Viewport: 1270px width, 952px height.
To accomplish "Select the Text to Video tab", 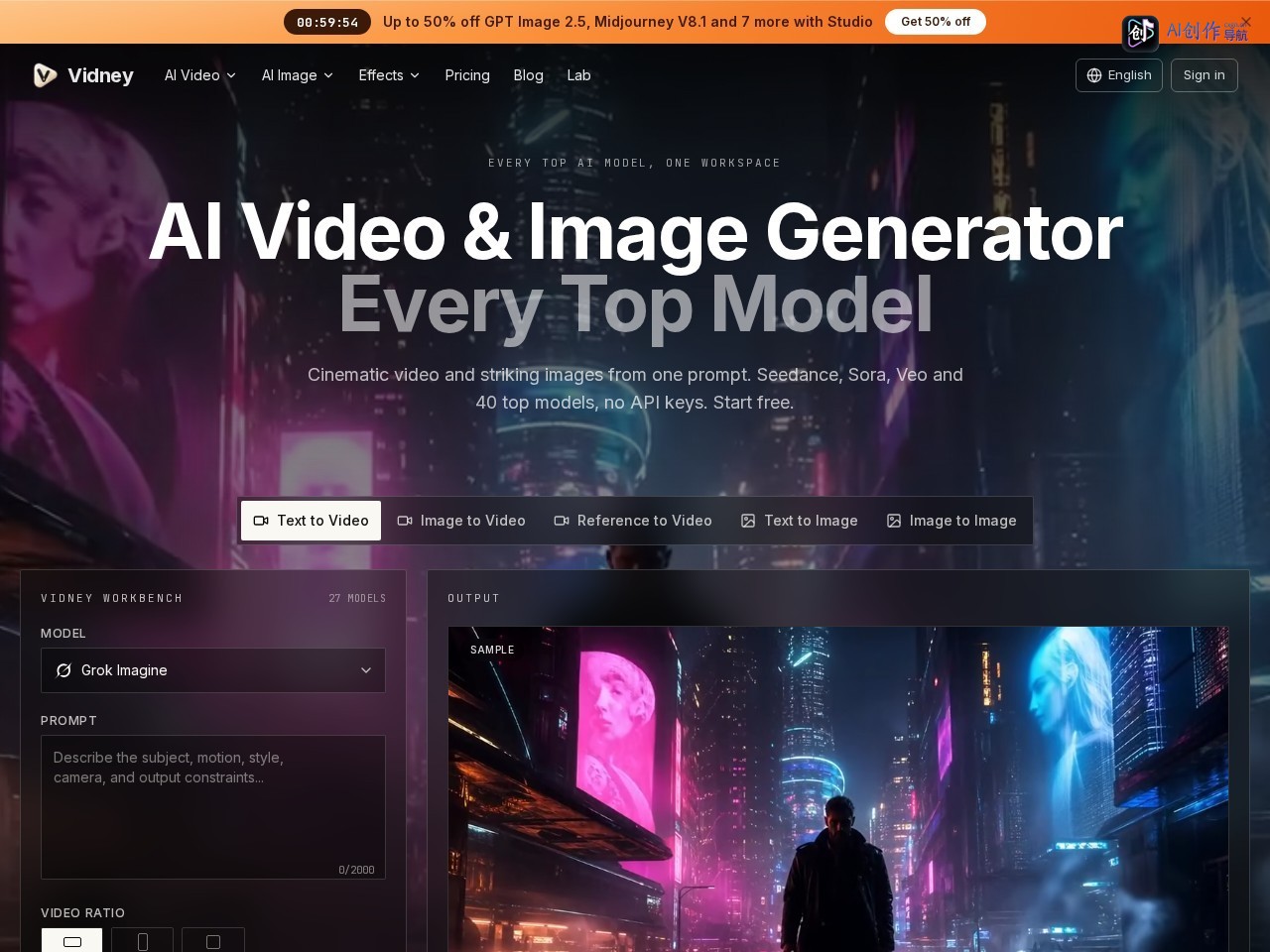I will 311,521.
